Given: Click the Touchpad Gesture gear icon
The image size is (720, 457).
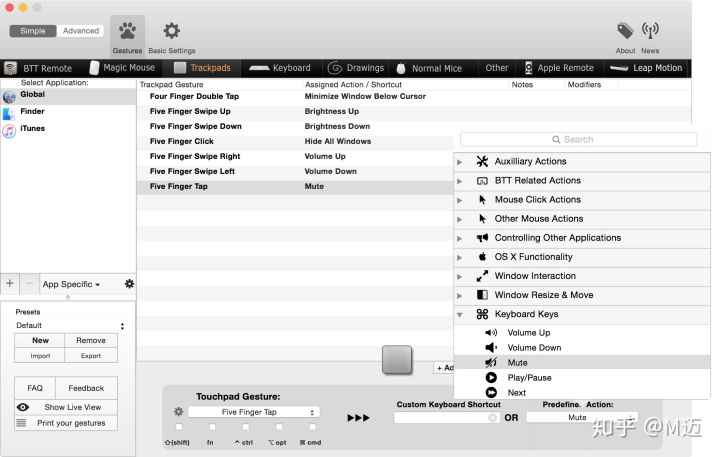Looking at the screenshot, I should point(178,412).
